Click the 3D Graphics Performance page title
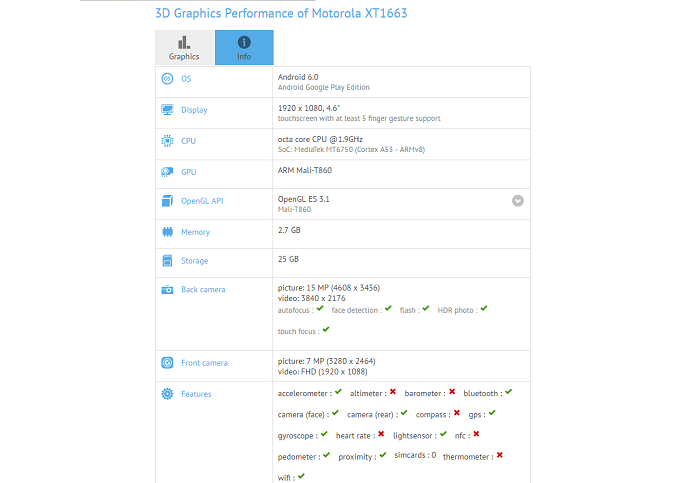The image size is (700, 483). [281, 14]
